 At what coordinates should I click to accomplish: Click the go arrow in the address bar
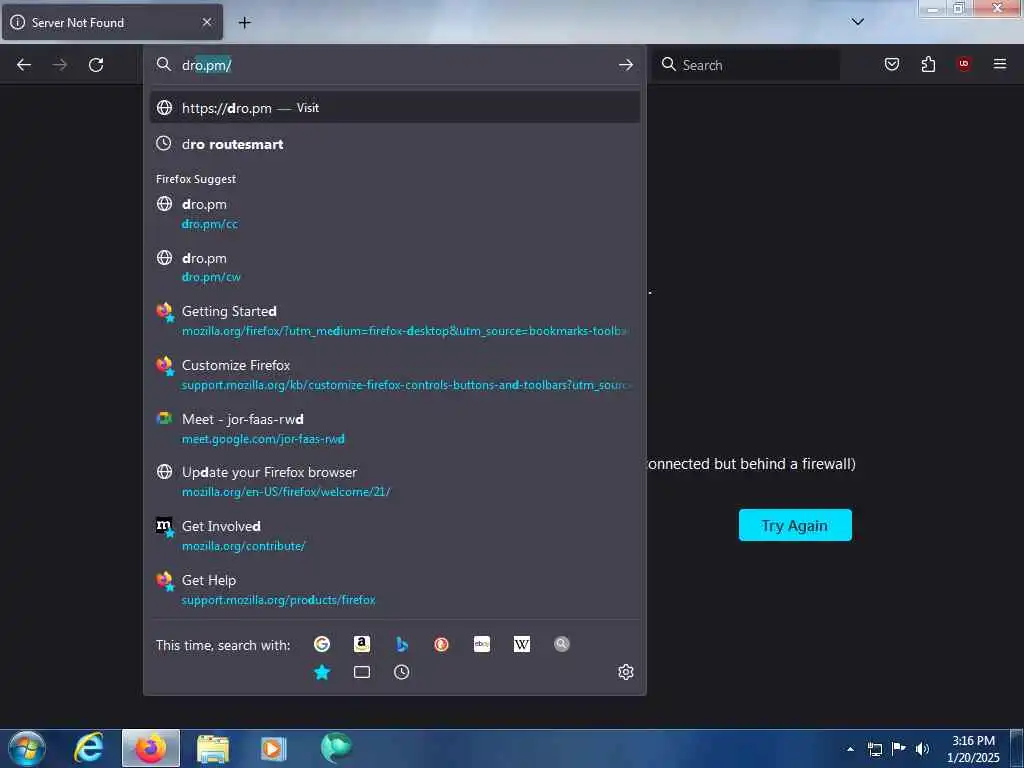626,65
